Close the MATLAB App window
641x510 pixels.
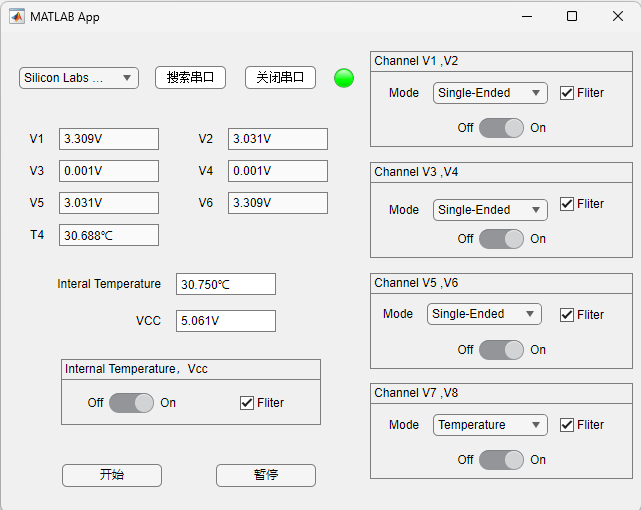(x=618, y=16)
